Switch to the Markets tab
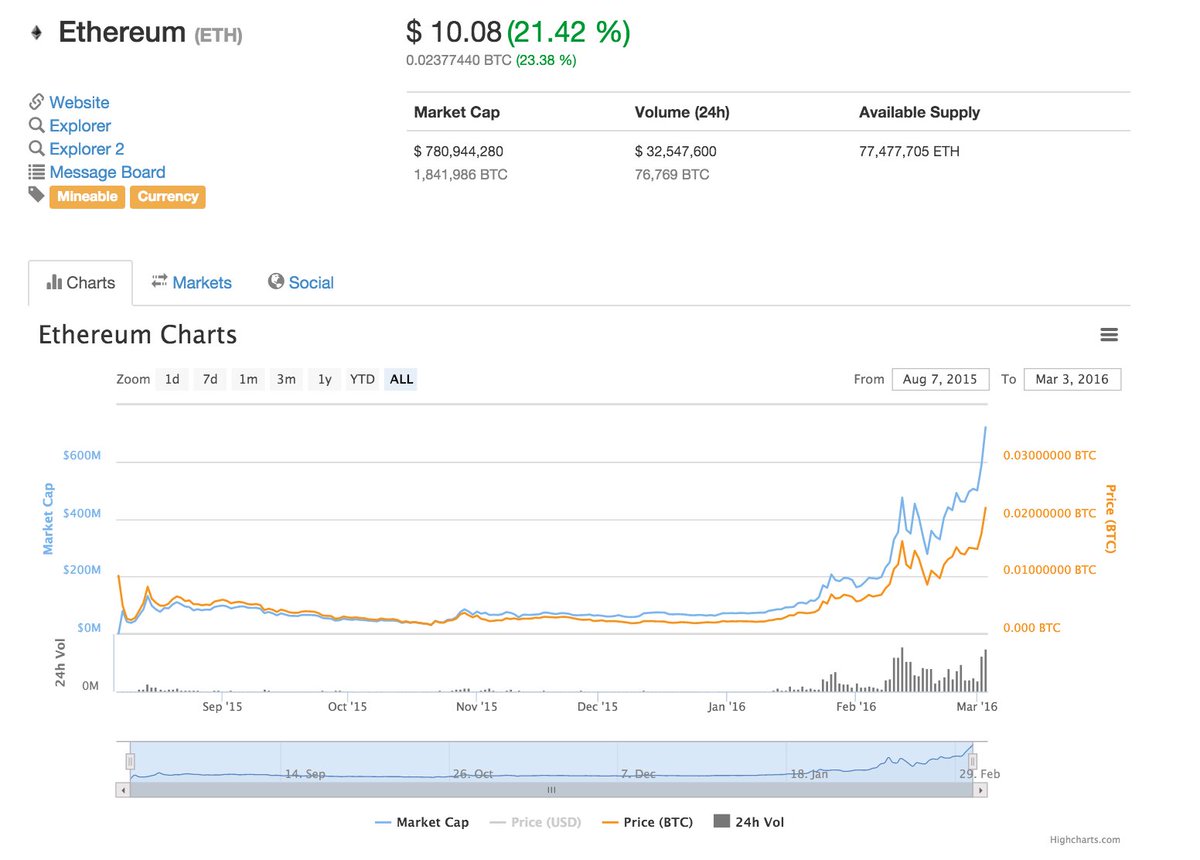The image size is (1200, 860). pyautogui.click(x=191, y=283)
